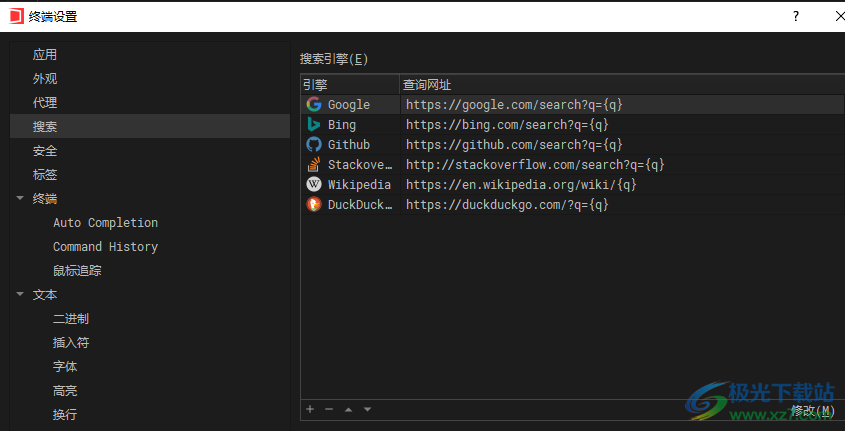Open 高亮 settings
The height and width of the screenshot is (431, 845).
pyautogui.click(x=65, y=390)
